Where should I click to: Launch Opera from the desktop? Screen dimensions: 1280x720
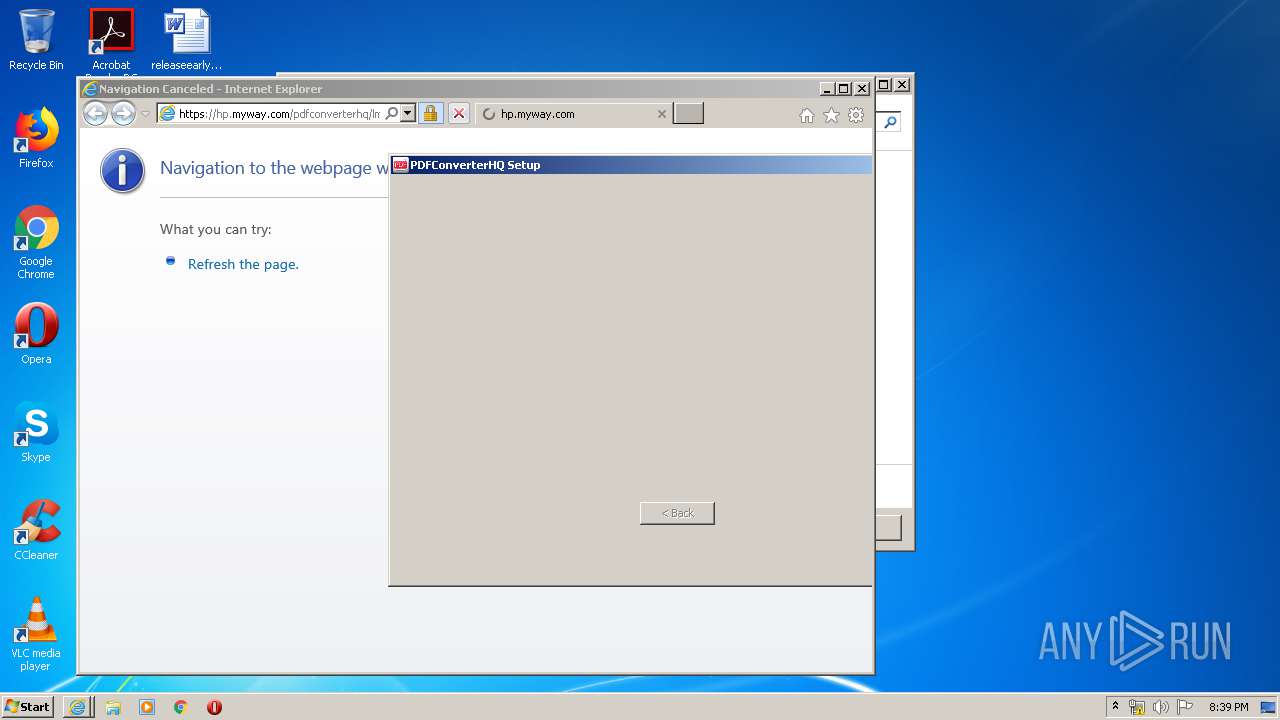click(x=36, y=334)
